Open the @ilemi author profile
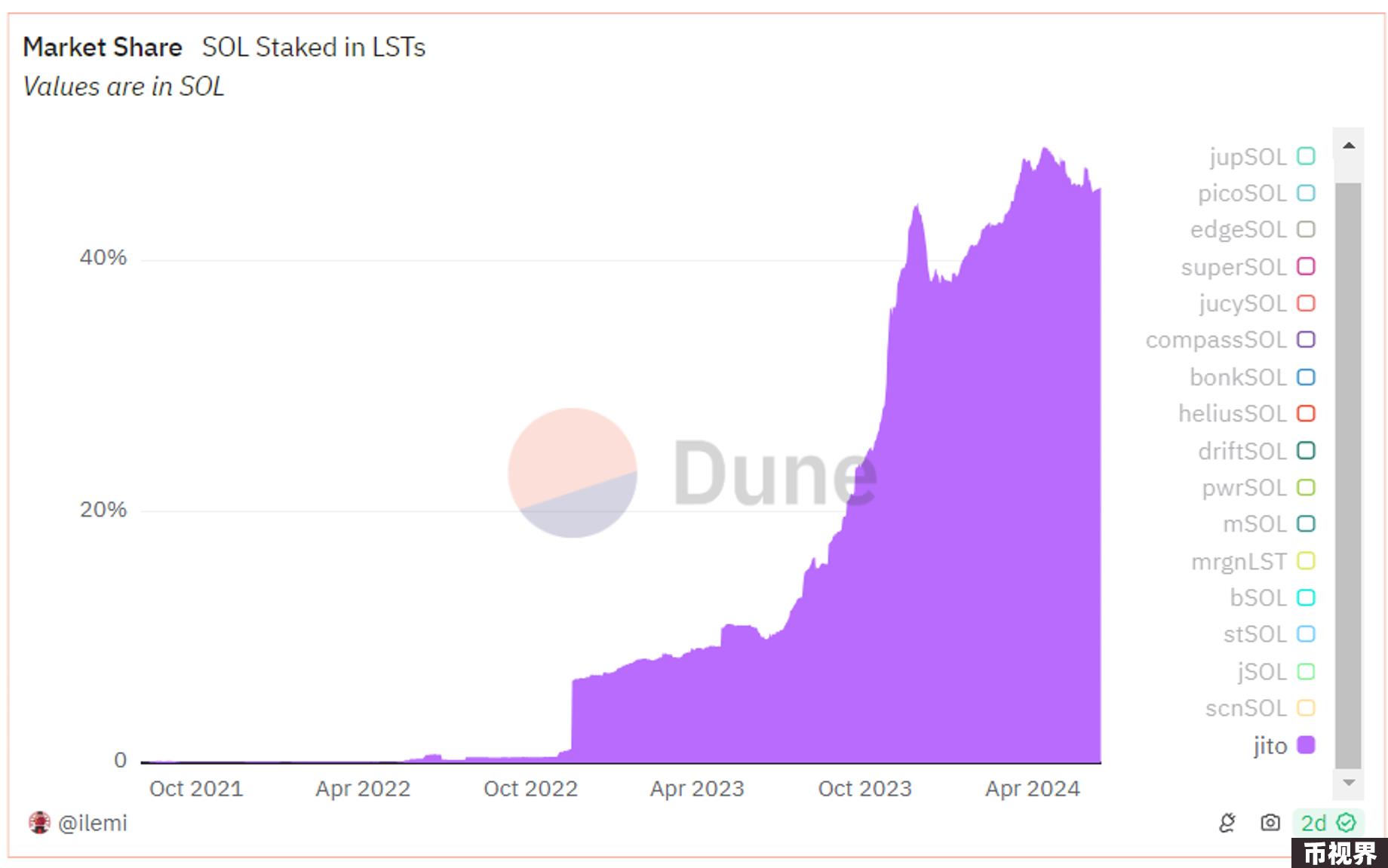 tap(93, 823)
